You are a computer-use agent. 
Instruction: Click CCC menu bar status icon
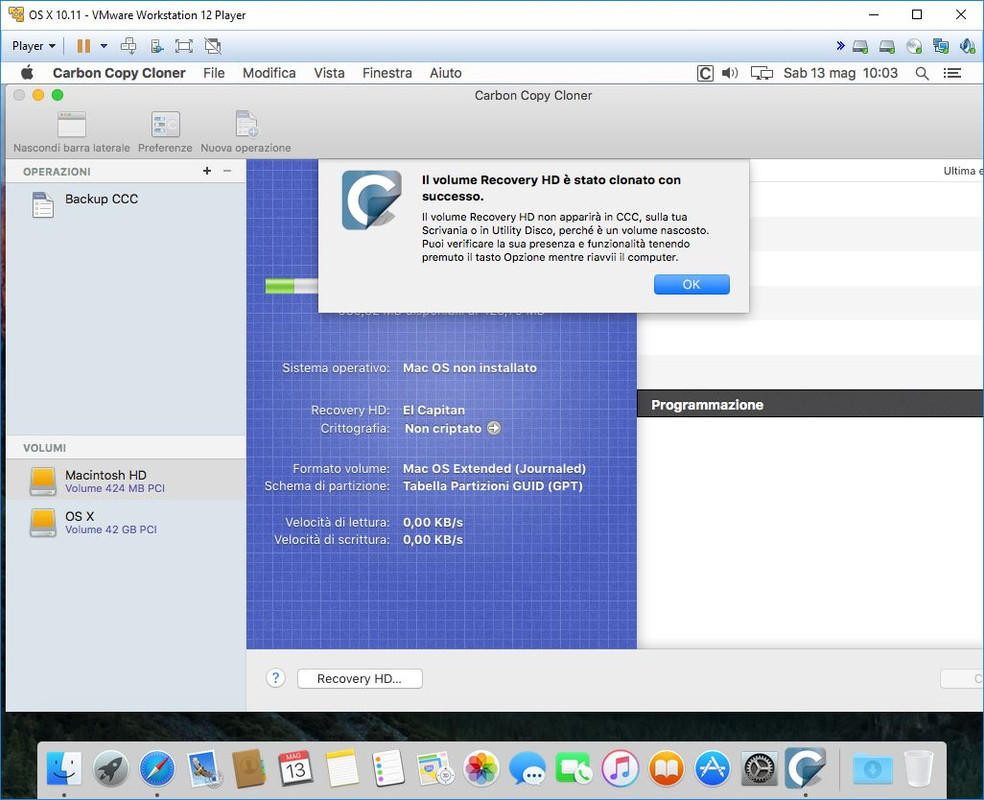coord(705,73)
